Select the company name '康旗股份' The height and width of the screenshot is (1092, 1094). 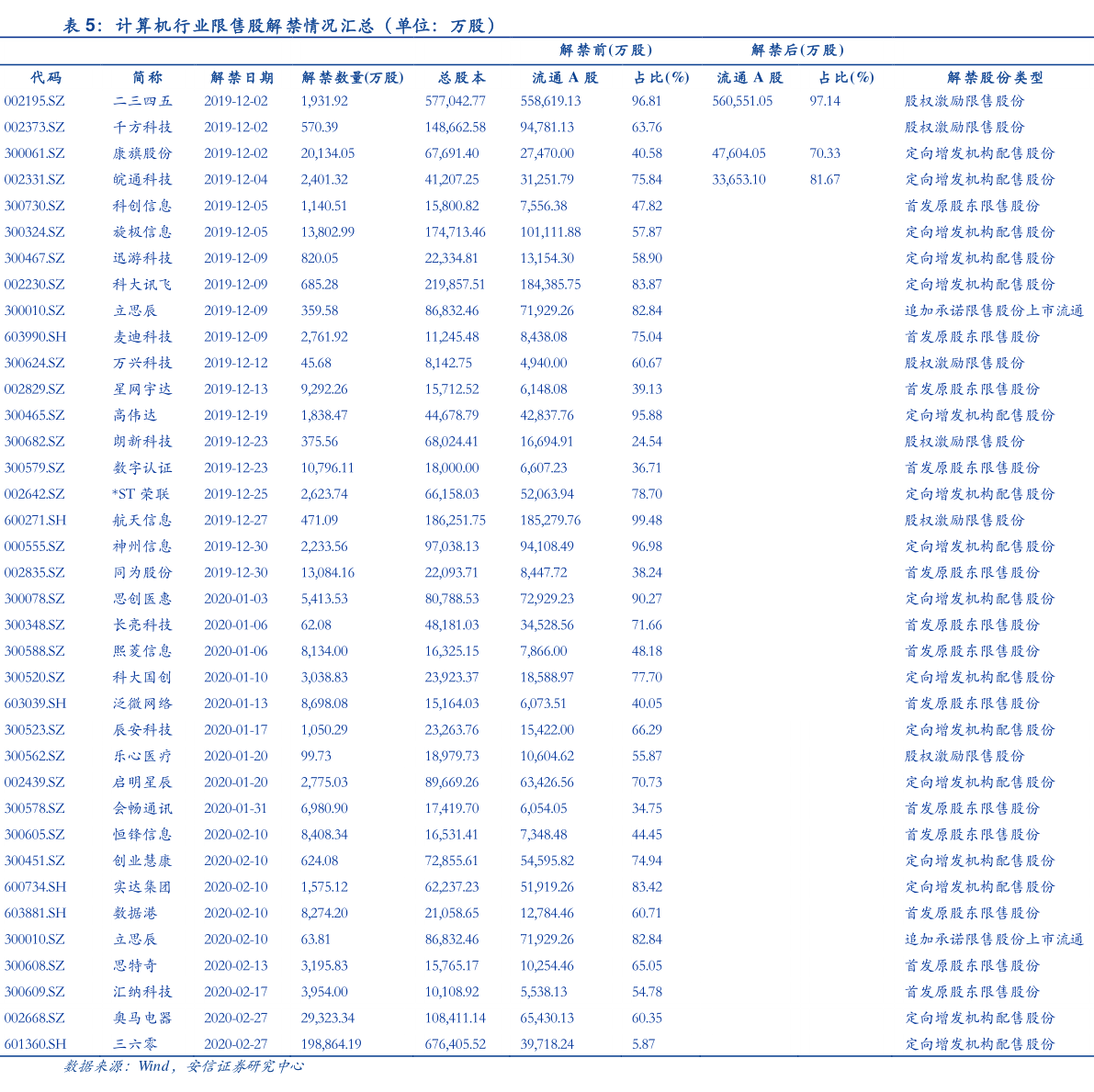(x=142, y=153)
